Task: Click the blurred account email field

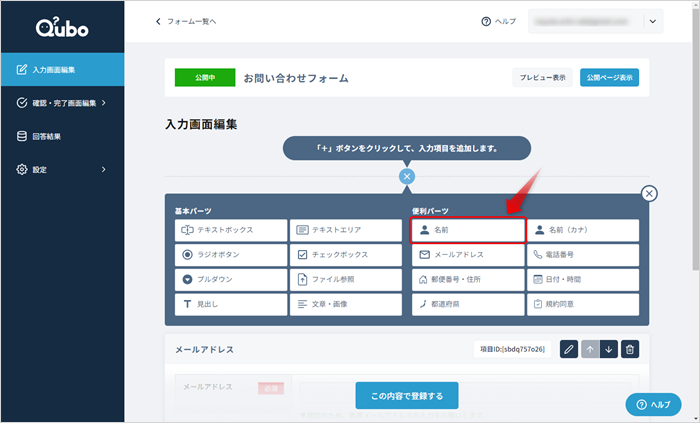Action: click(582, 21)
